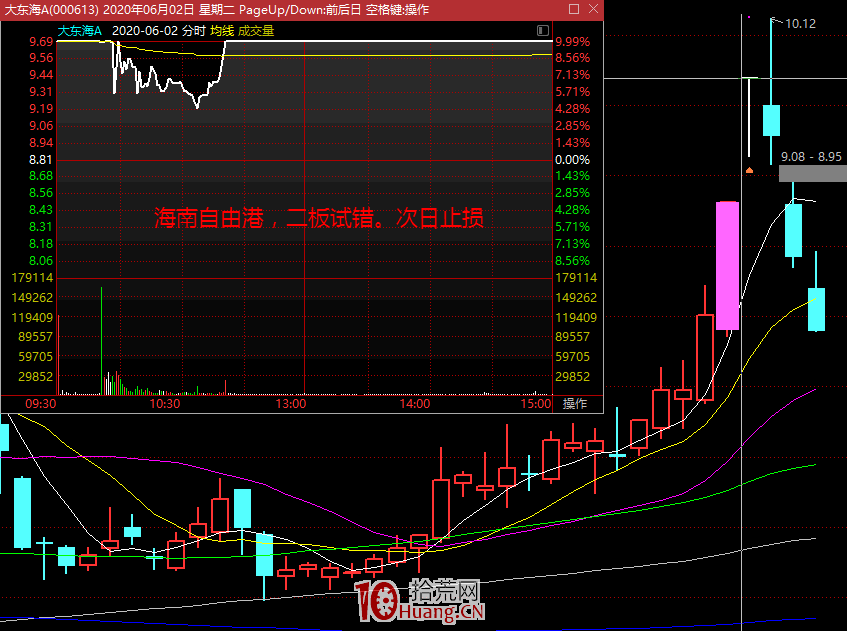The height and width of the screenshot is (631, 847).
Task: Click the 14:00 time axis label
Action: pos(415,404)
